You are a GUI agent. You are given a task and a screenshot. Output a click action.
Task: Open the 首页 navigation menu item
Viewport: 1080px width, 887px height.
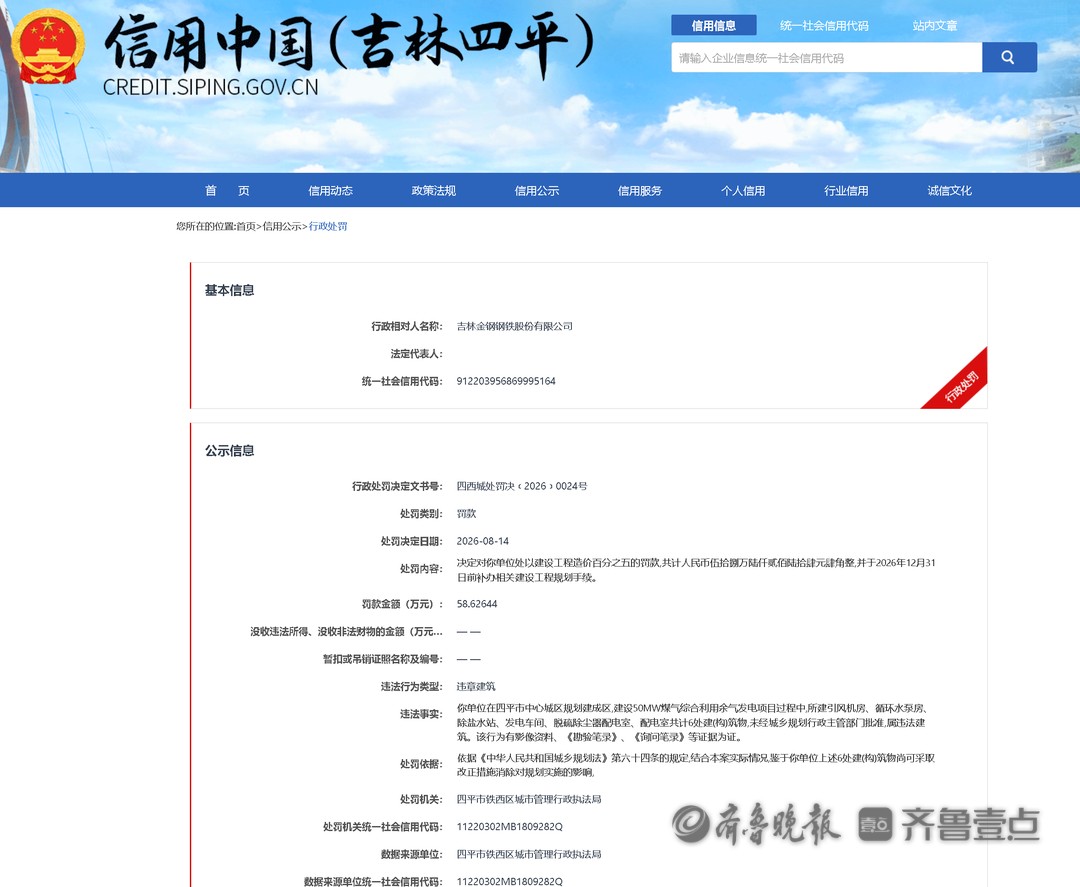pyautogui.click(x=227, y=191)
